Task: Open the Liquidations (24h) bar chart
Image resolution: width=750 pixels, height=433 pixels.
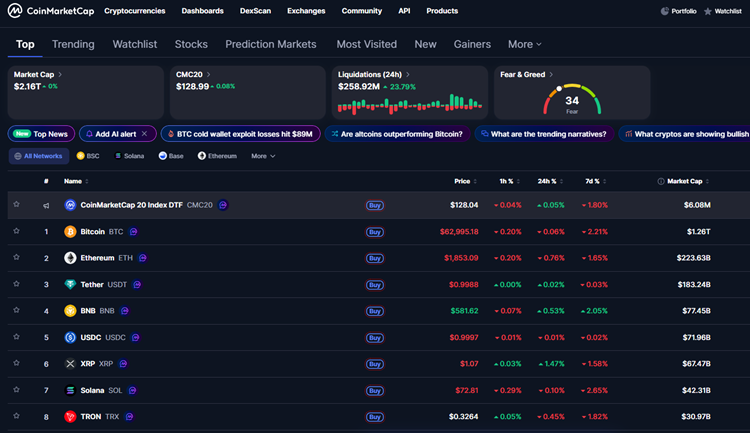Action: click(x=410, y=104)
